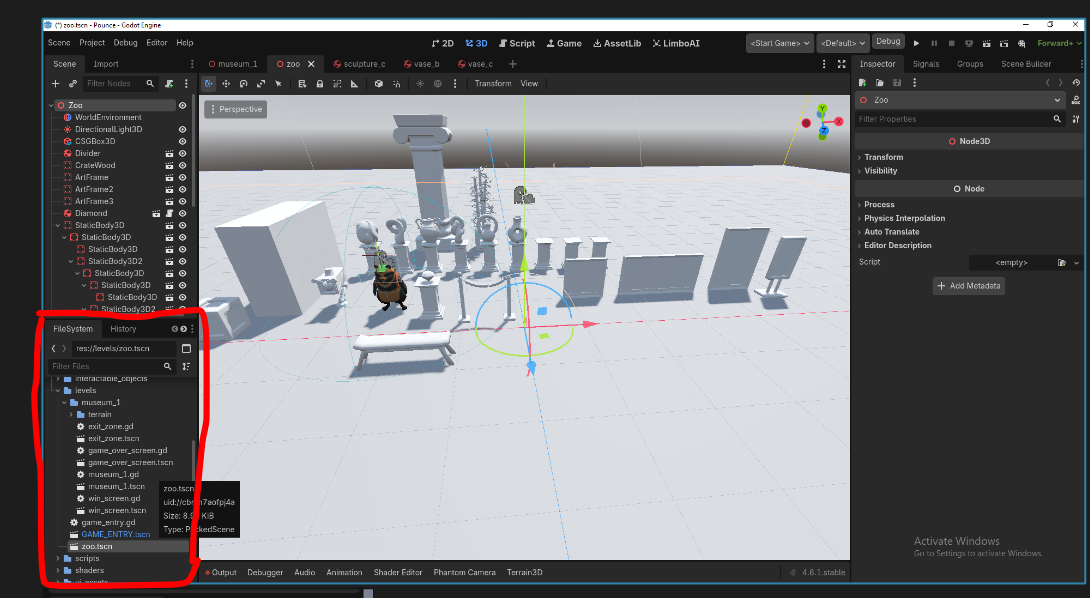
Task: Switch to the Signals tab
Action: pyautogui.click(x=926, y=64)
